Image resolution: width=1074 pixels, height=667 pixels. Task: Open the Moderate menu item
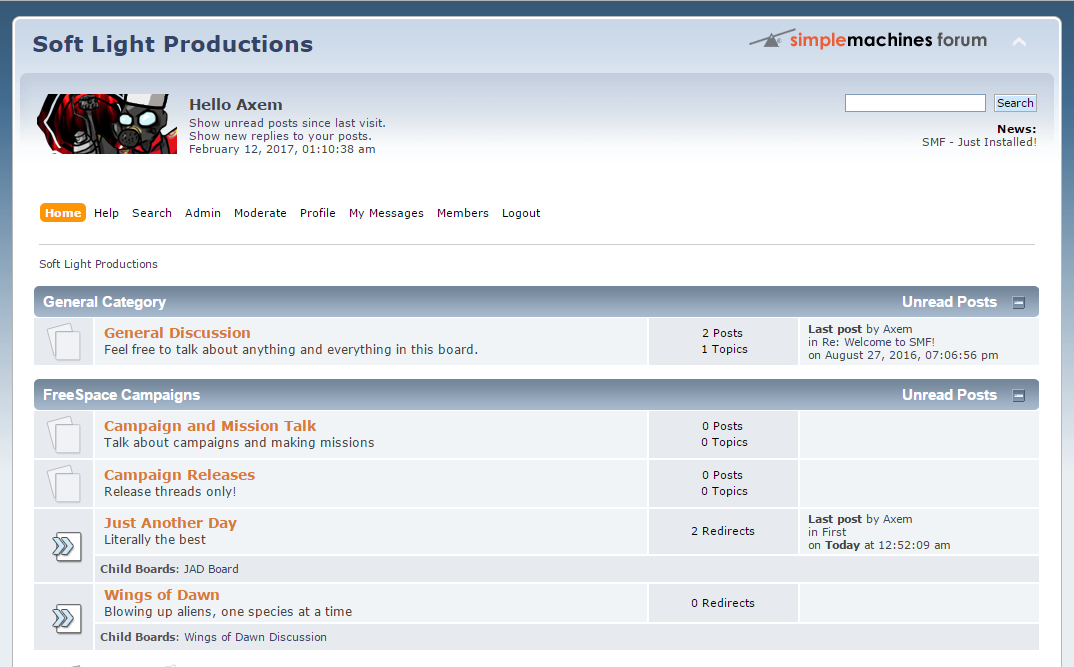point(260,213)
